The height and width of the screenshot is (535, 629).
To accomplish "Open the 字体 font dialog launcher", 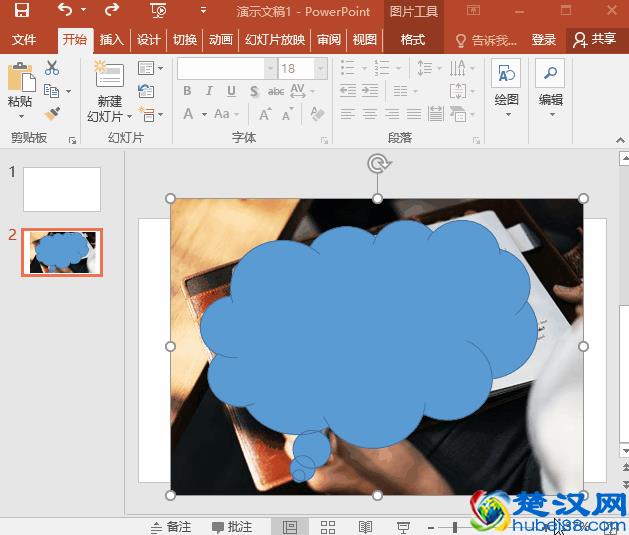I will pos(324,140).
